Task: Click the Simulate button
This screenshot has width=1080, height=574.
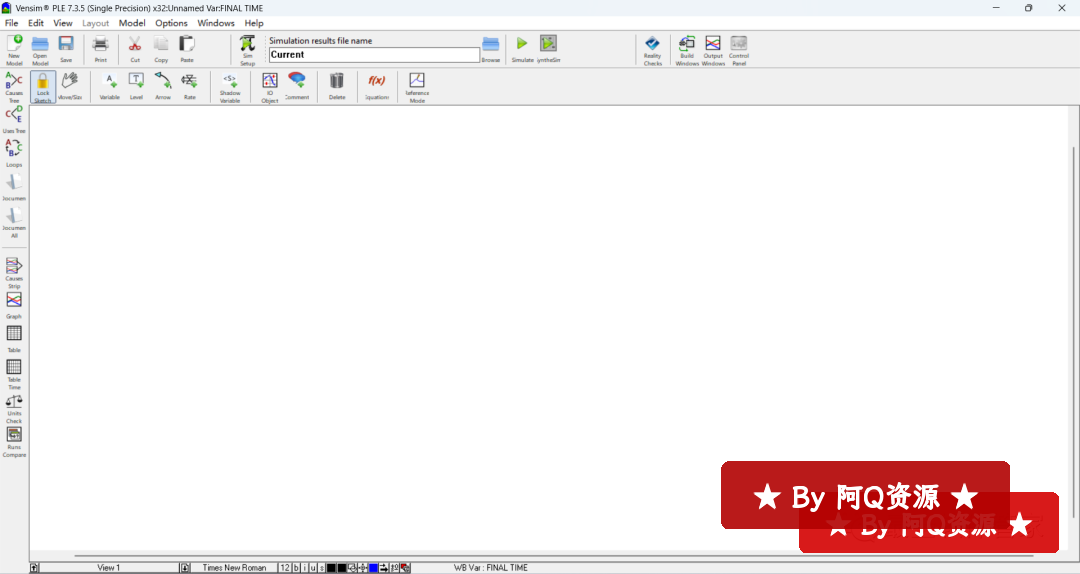Action: [x=522, y=48]
